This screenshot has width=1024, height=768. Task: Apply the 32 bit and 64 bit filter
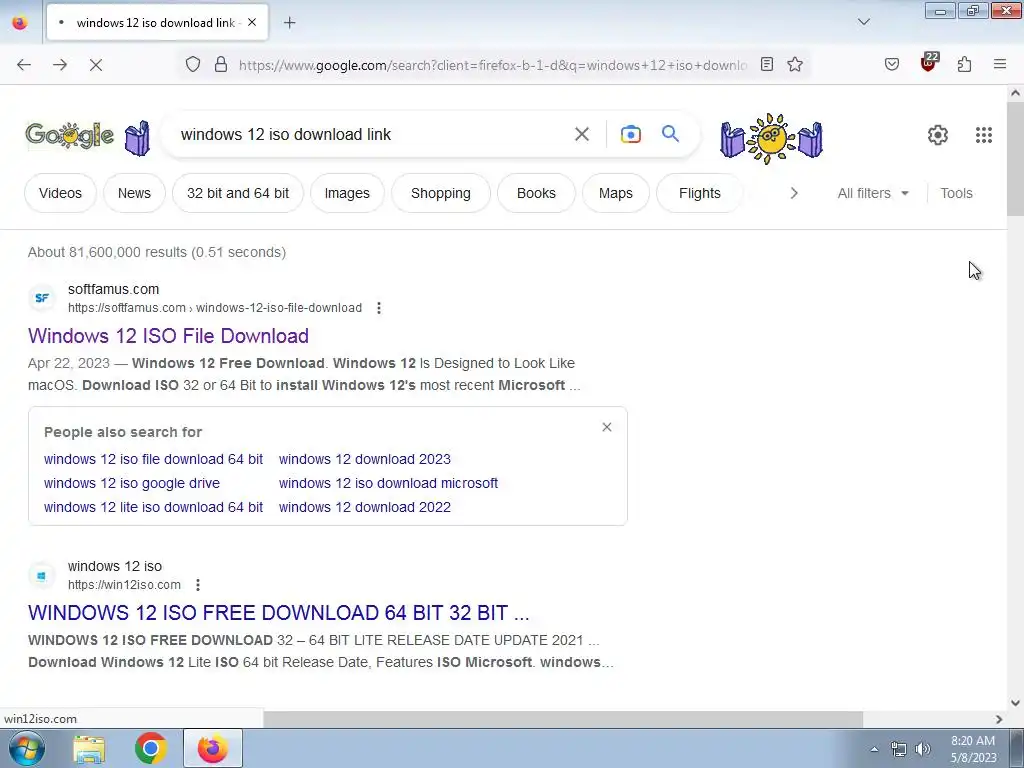coord(238,193)
